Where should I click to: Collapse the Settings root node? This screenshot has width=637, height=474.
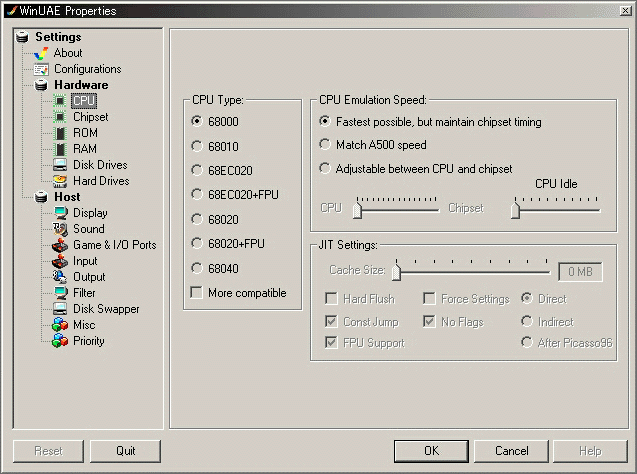(x=22, y=37)
